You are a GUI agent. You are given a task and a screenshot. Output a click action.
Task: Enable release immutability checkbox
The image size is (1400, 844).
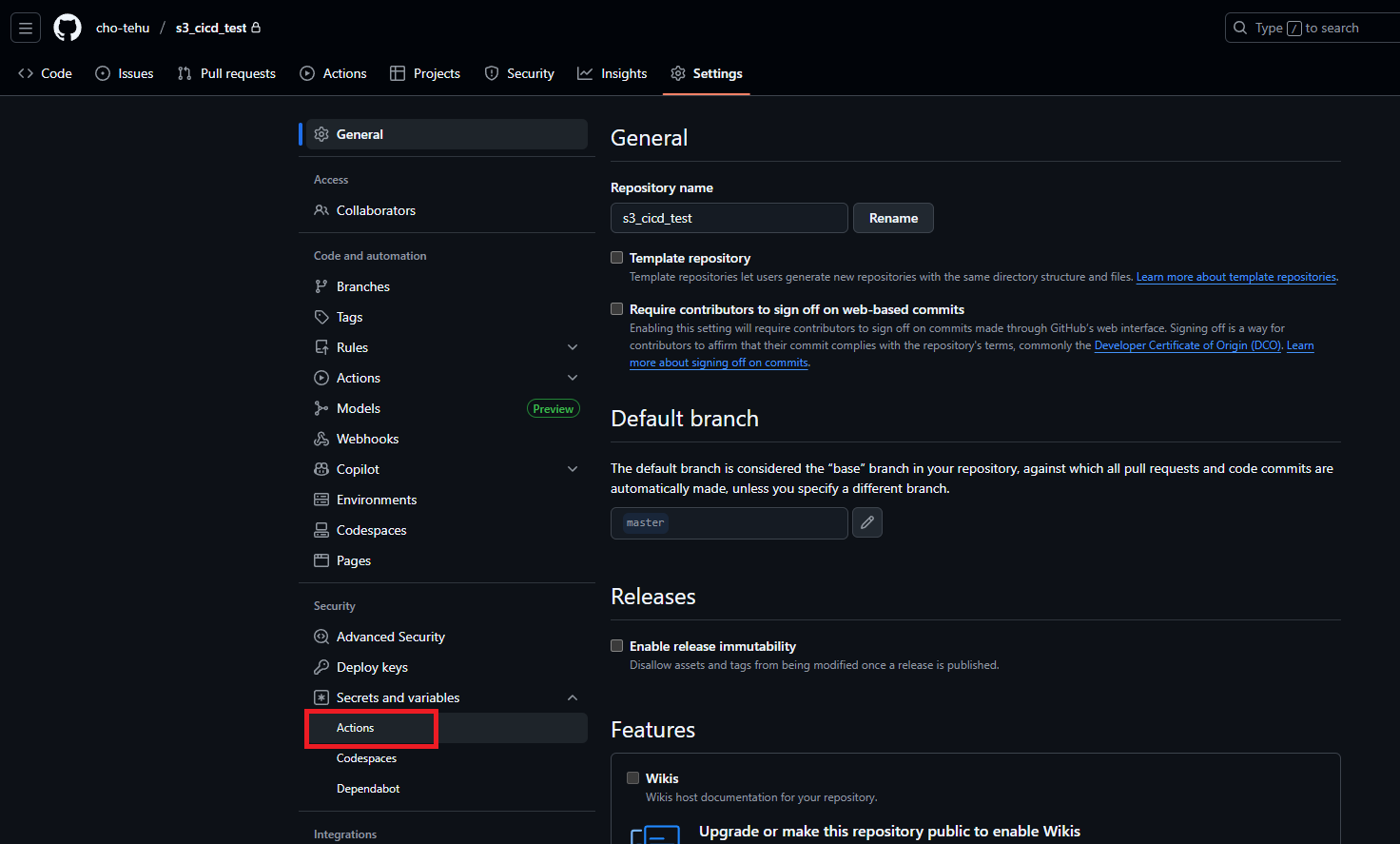(x=616, y=646)
